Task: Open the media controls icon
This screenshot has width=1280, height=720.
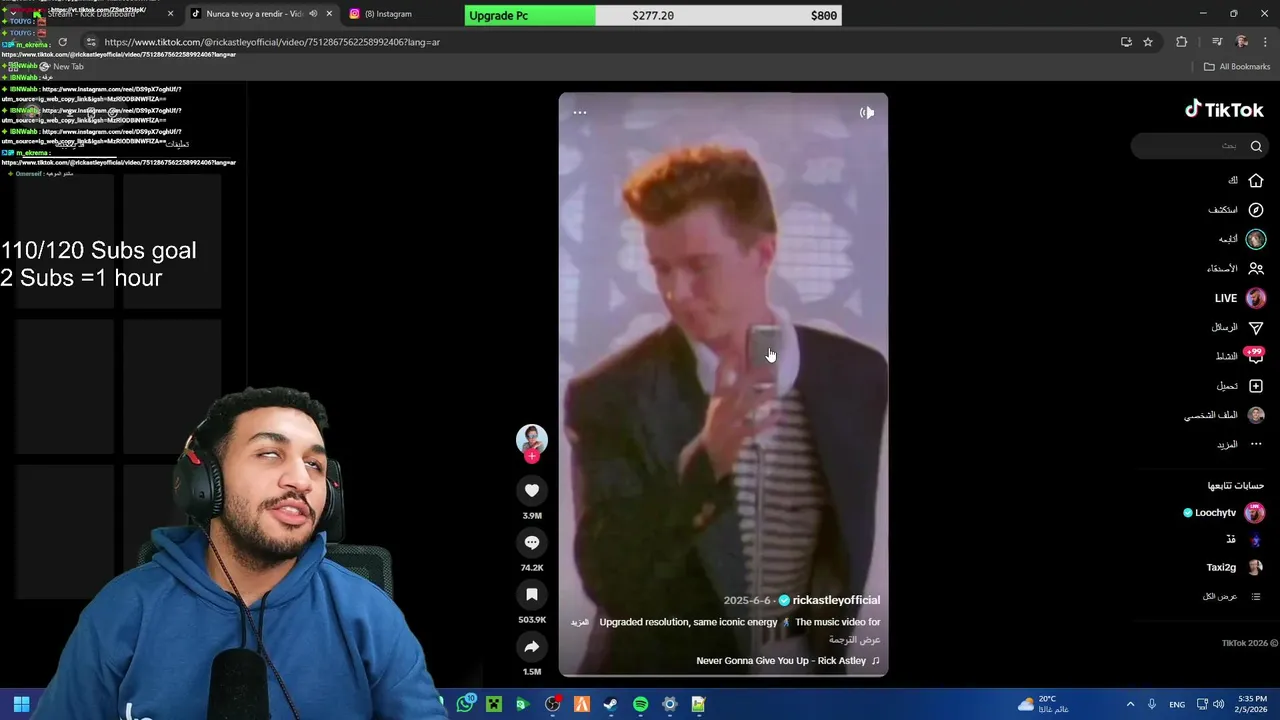Action: (x=1217, y=42)
